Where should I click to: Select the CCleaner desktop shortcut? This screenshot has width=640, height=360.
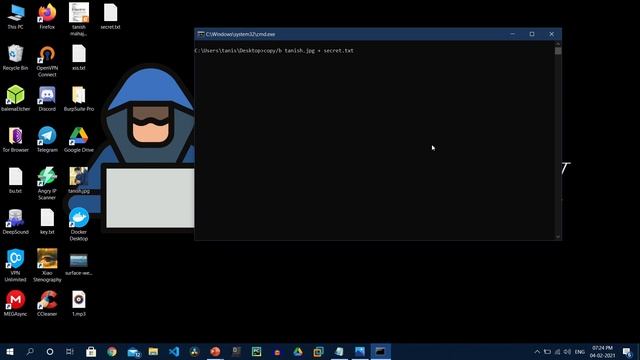pos(47,303)
